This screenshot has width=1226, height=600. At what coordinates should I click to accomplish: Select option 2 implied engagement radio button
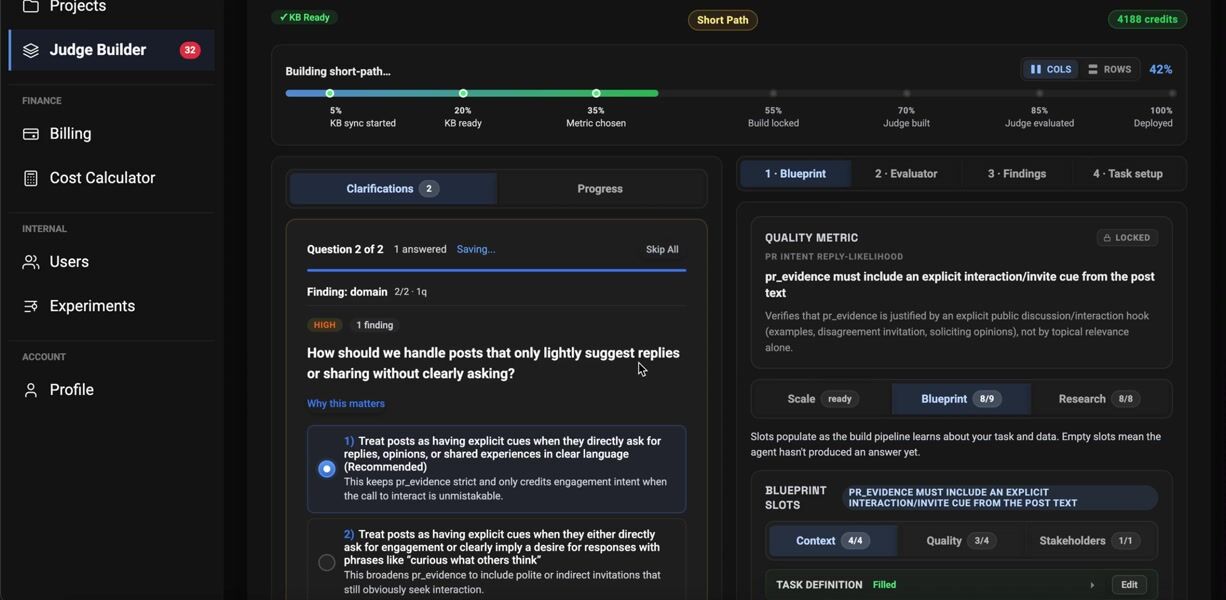(x=326, y=563)
